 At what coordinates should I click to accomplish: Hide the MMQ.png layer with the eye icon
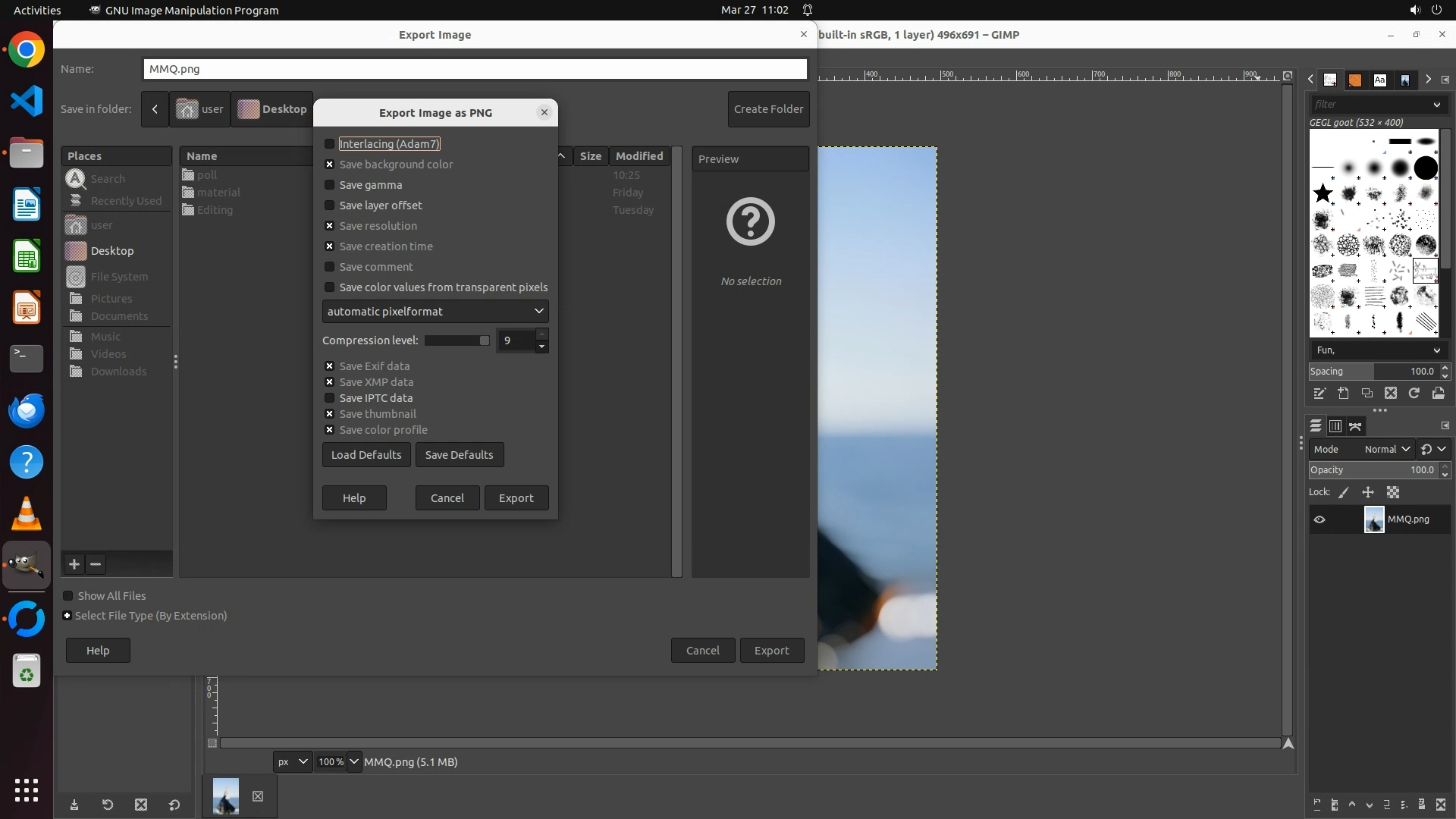click(x=1319, y=520)
